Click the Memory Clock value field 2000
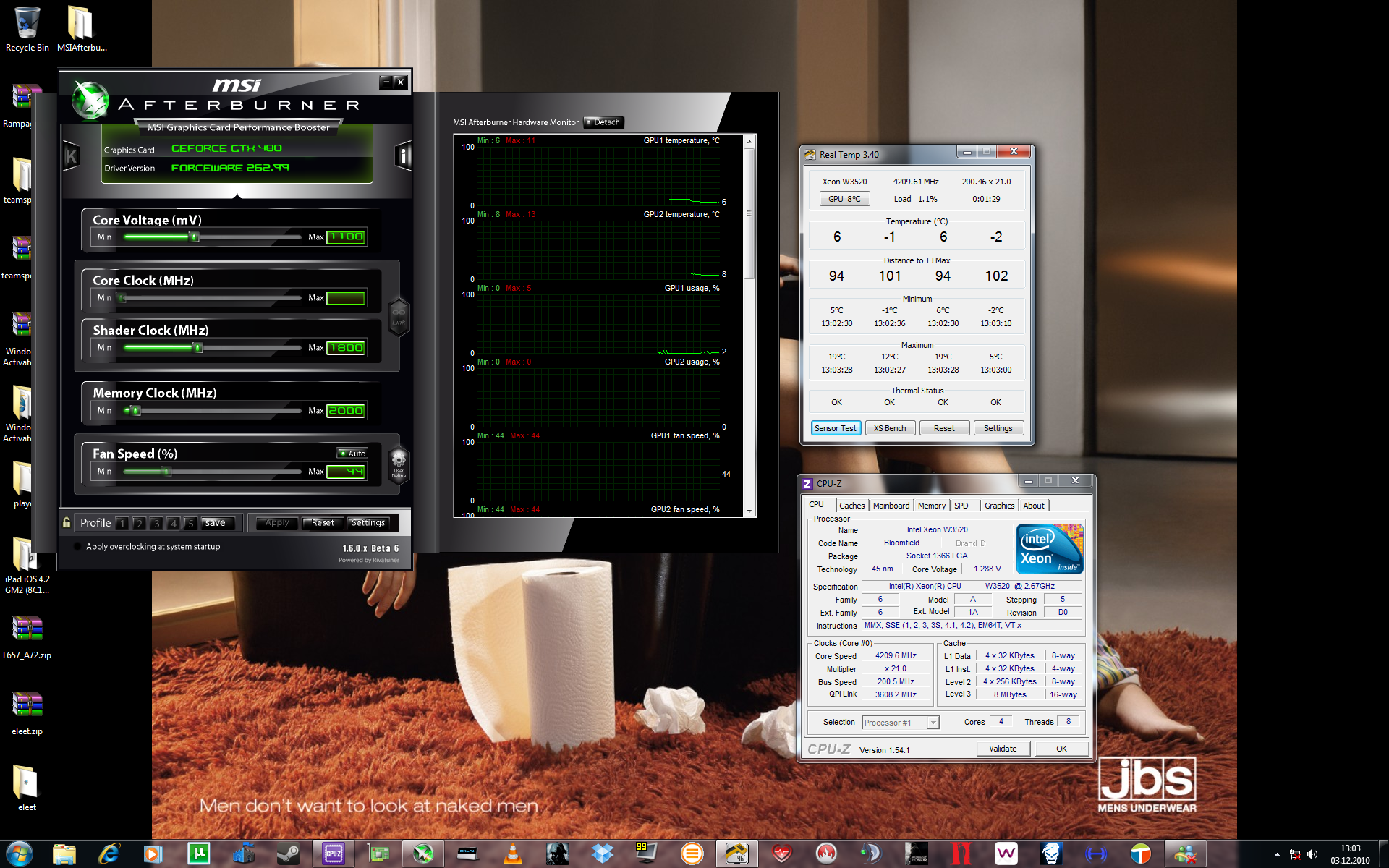 pyautogui.click(x=346, y=411)
